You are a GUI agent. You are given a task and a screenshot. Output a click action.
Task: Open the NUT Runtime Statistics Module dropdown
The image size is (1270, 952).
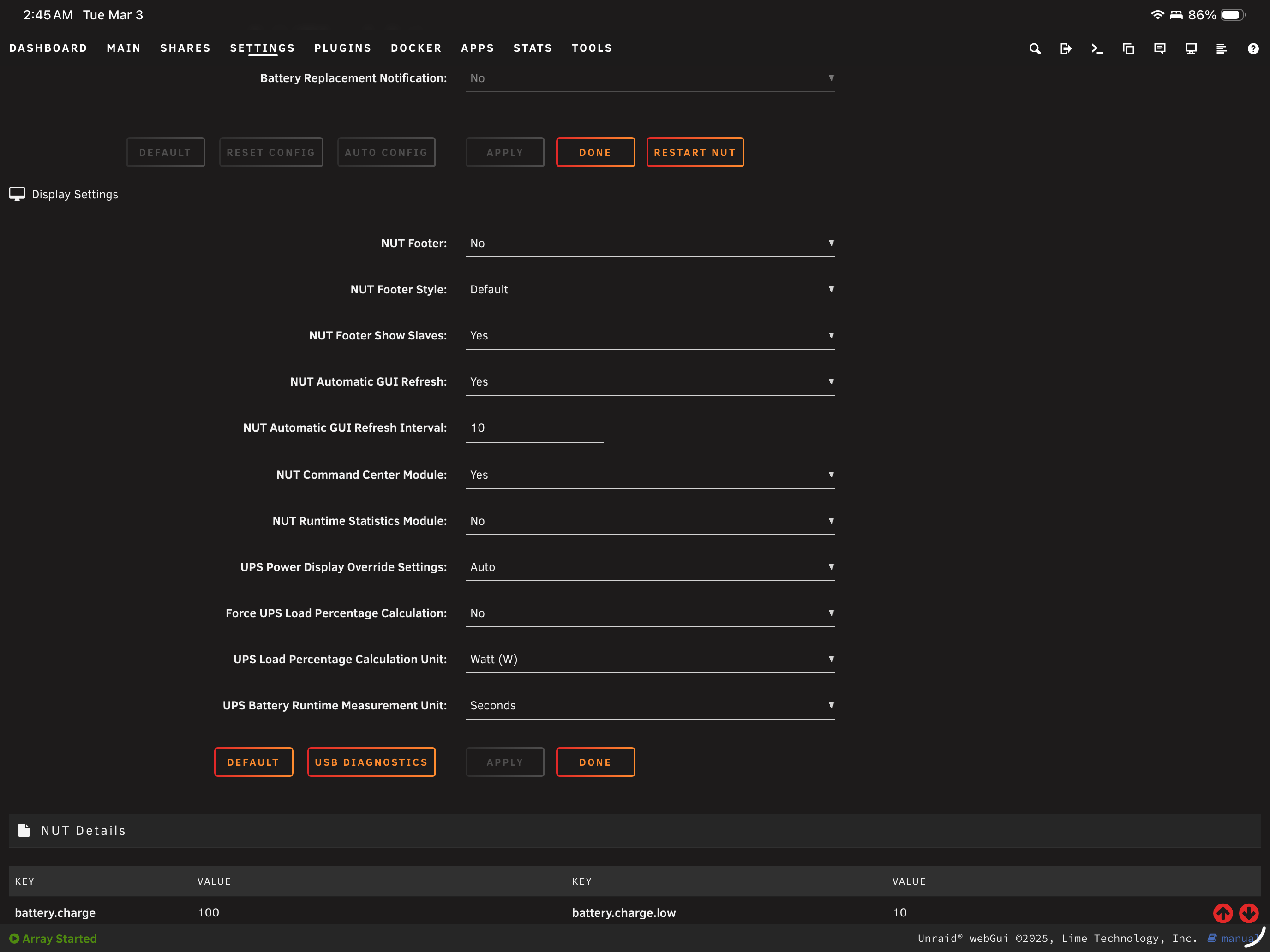[x=650, y=521]
